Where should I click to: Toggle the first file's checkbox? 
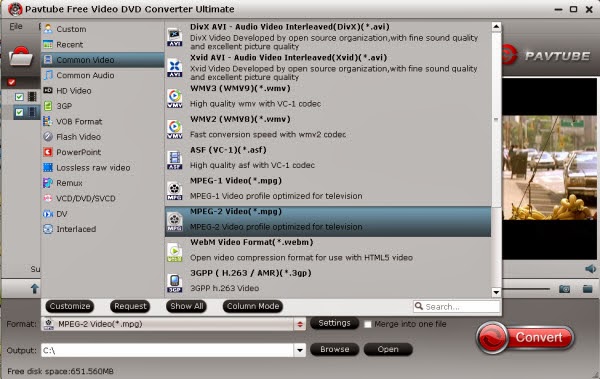[19, 96]
